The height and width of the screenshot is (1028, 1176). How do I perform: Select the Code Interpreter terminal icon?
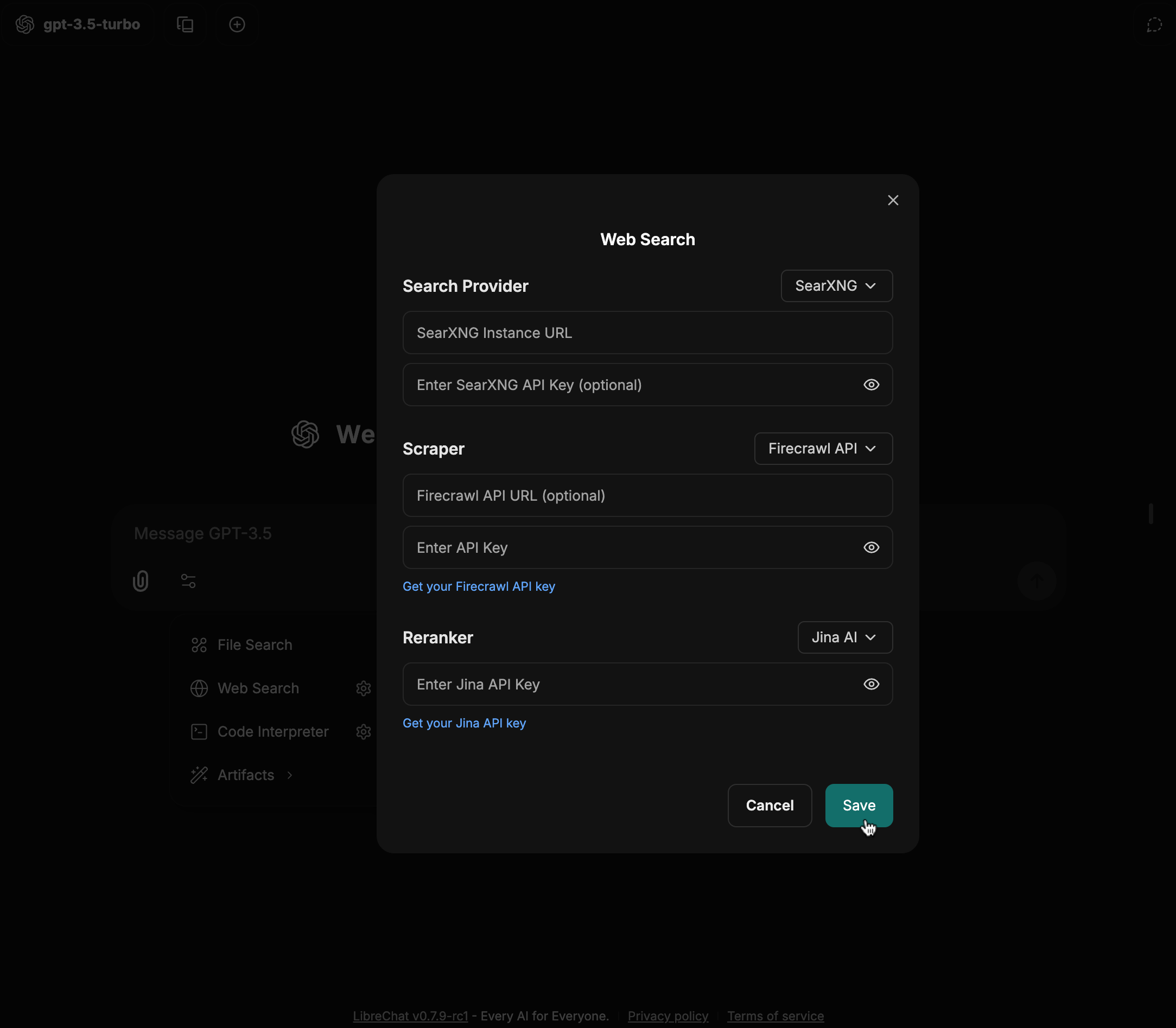coord(199,731)
